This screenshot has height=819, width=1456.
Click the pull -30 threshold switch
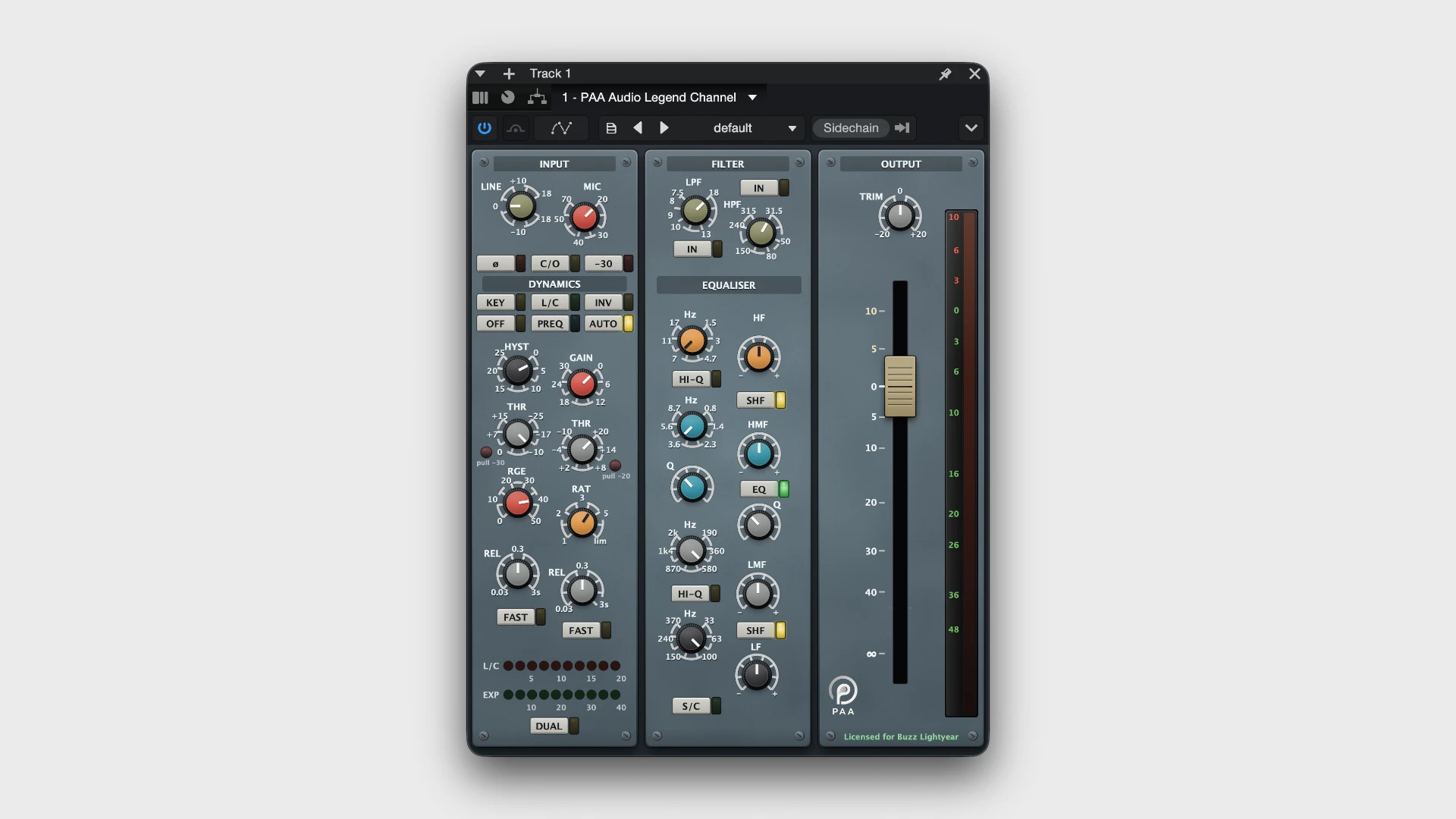[486, 452]
